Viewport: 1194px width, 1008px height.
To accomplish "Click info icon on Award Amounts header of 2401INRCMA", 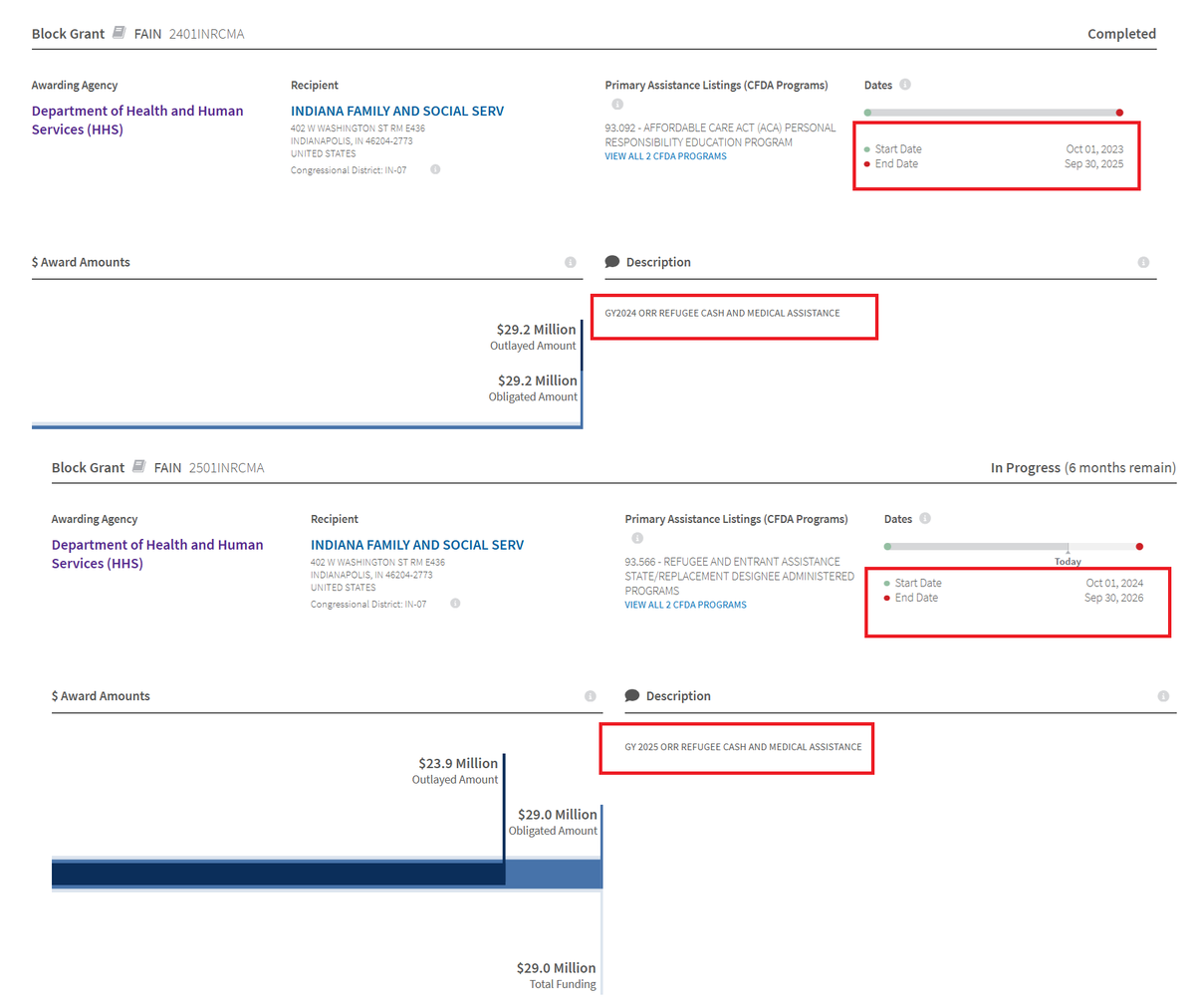I will tap(571, 262).
